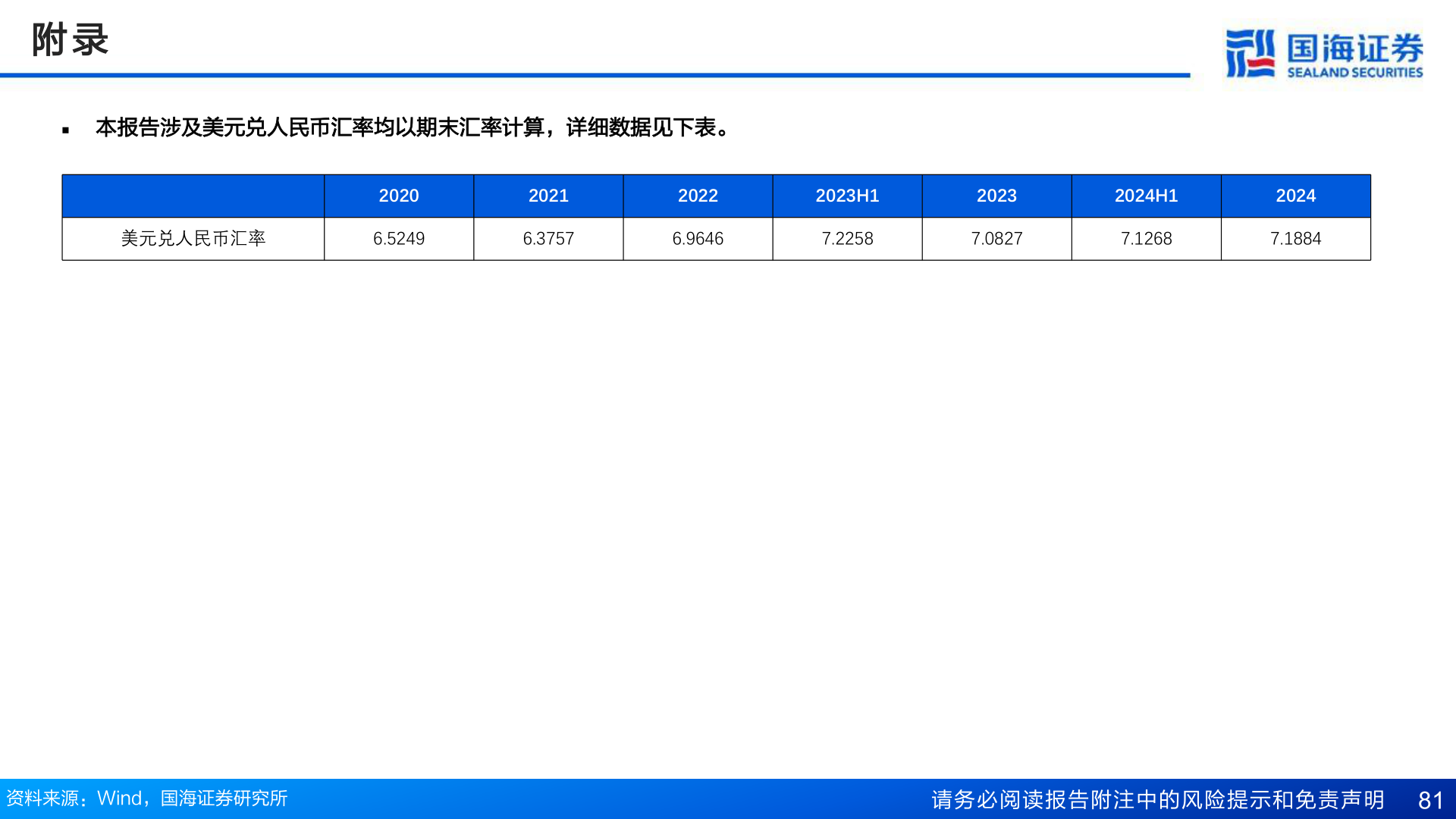Select the 美元兑人民币汇率 row label
1456x819 pixels.
[x=193, y=239]
